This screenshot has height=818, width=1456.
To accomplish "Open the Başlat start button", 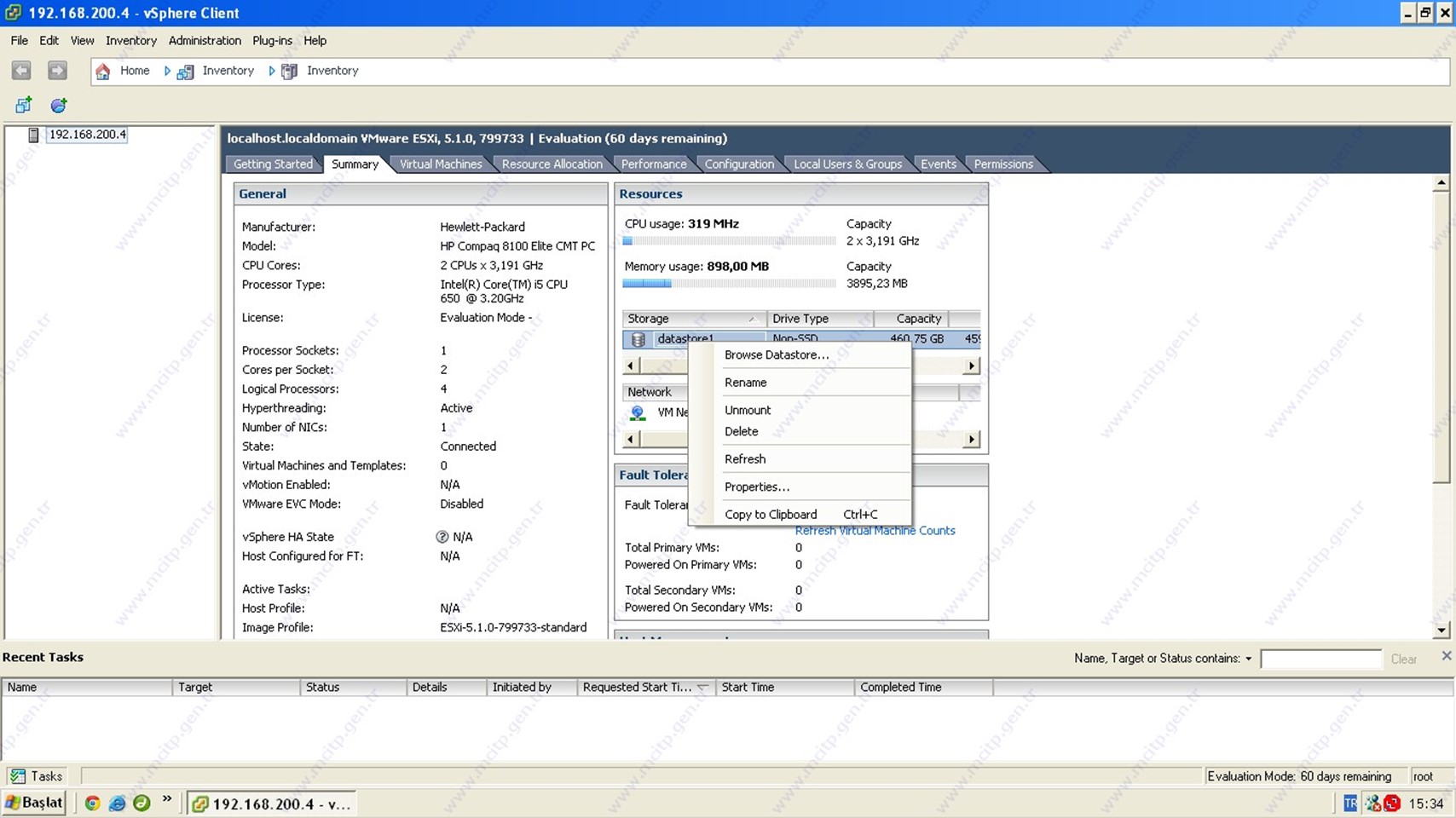I will tap(34, 803).
